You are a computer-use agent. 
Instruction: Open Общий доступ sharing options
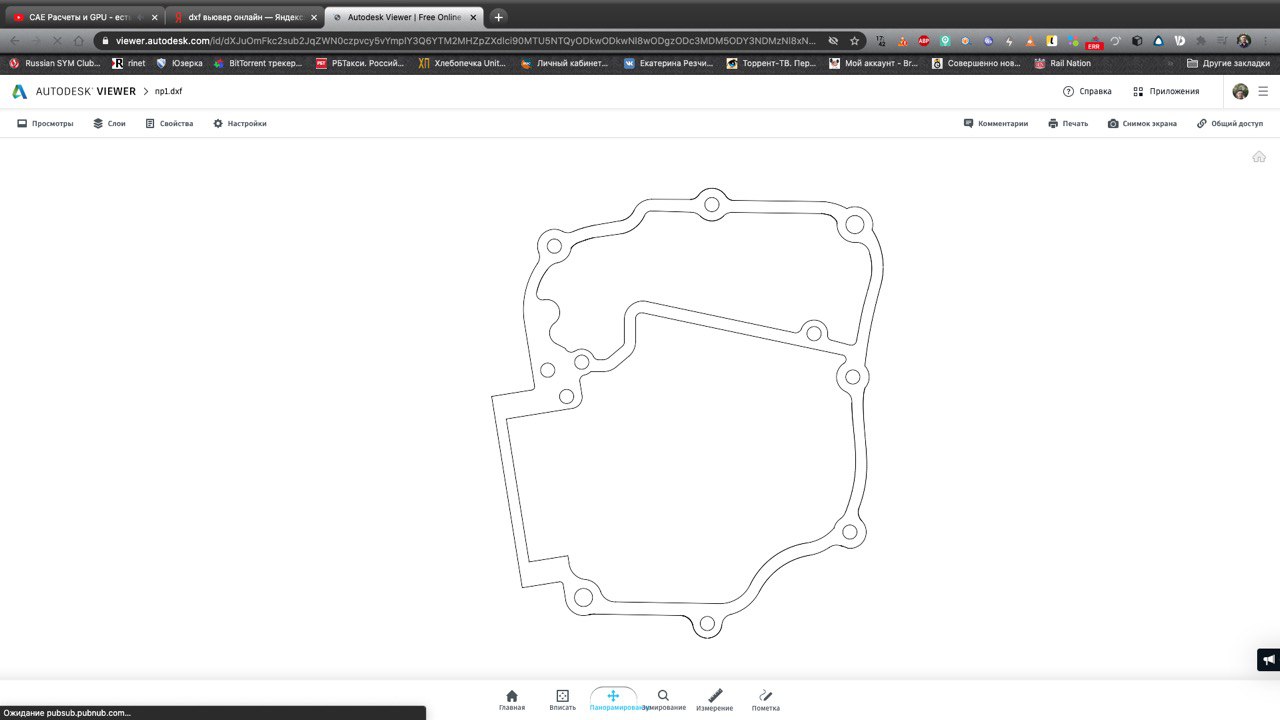(1230, 123)
